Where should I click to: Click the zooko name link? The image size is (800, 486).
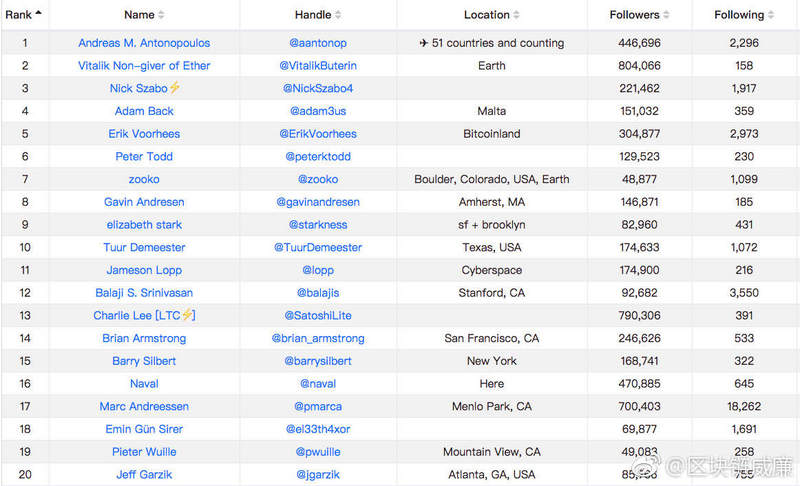point(144,179)
